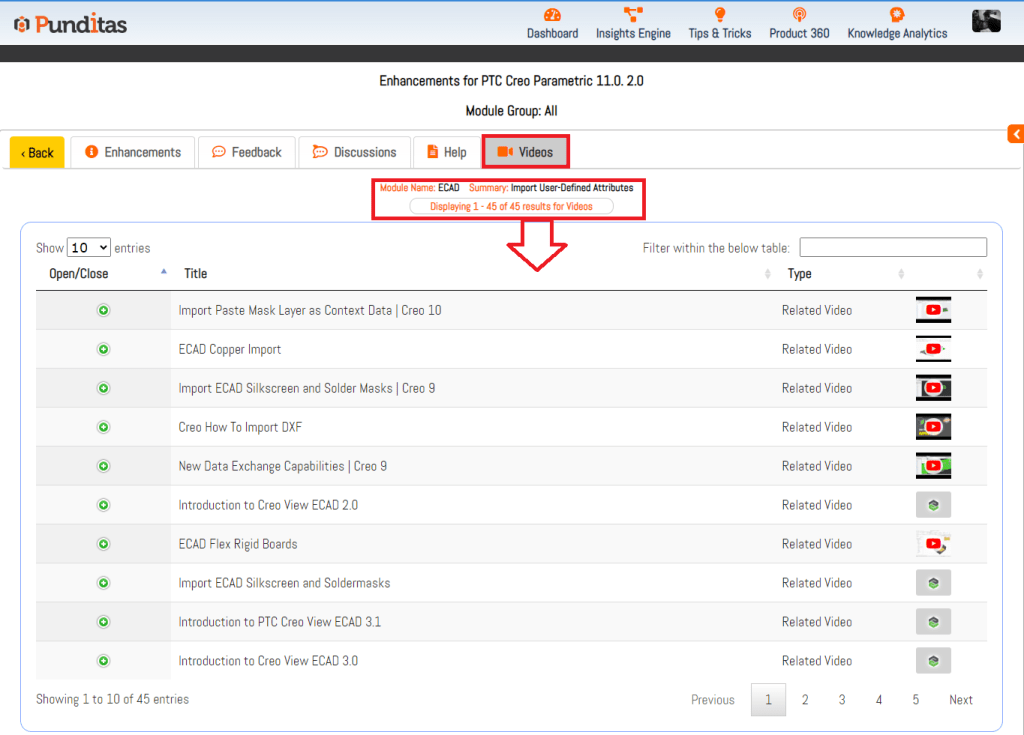
Task: Expand the ECAD Flex Rigid Boards row
Action: 103,544
